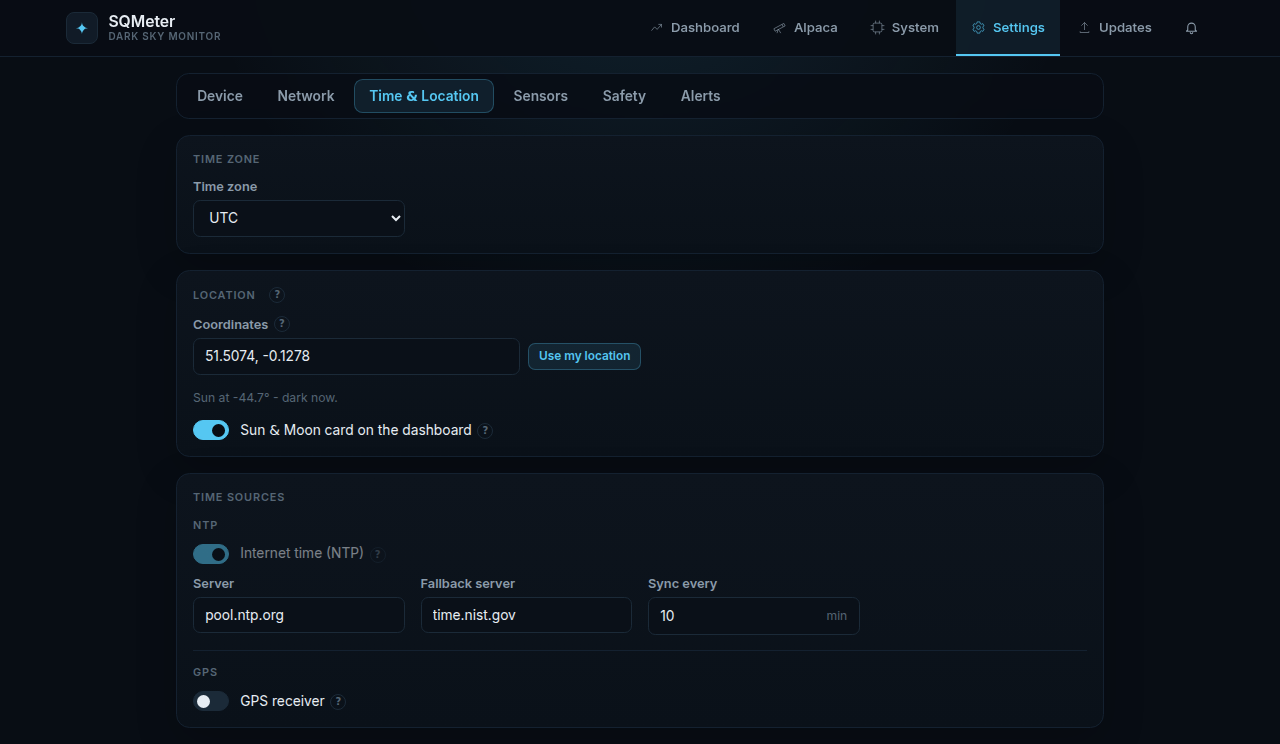The image size is (1280, 744).
Task: Open the Time zone dropdown
Action: [299, 218]
